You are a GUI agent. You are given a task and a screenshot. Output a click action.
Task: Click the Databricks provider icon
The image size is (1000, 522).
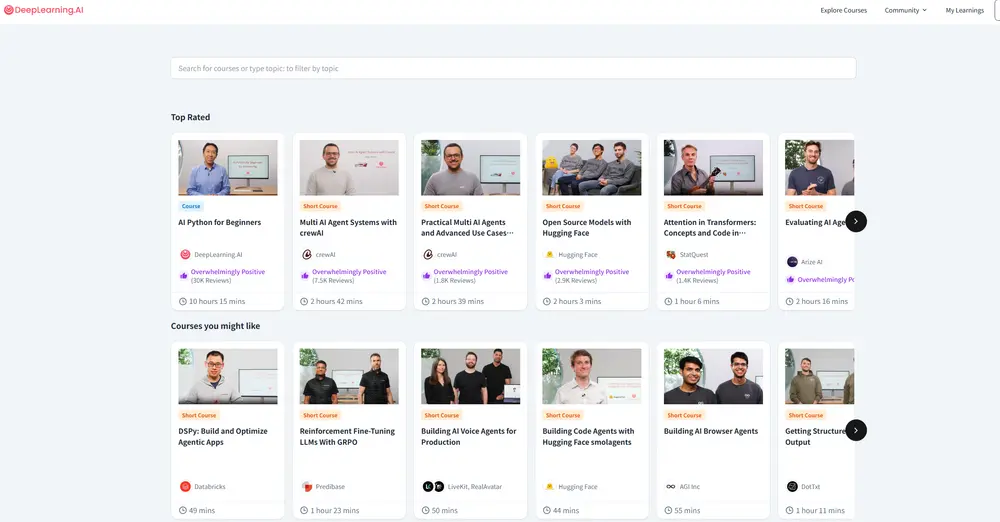coord(185,487)
